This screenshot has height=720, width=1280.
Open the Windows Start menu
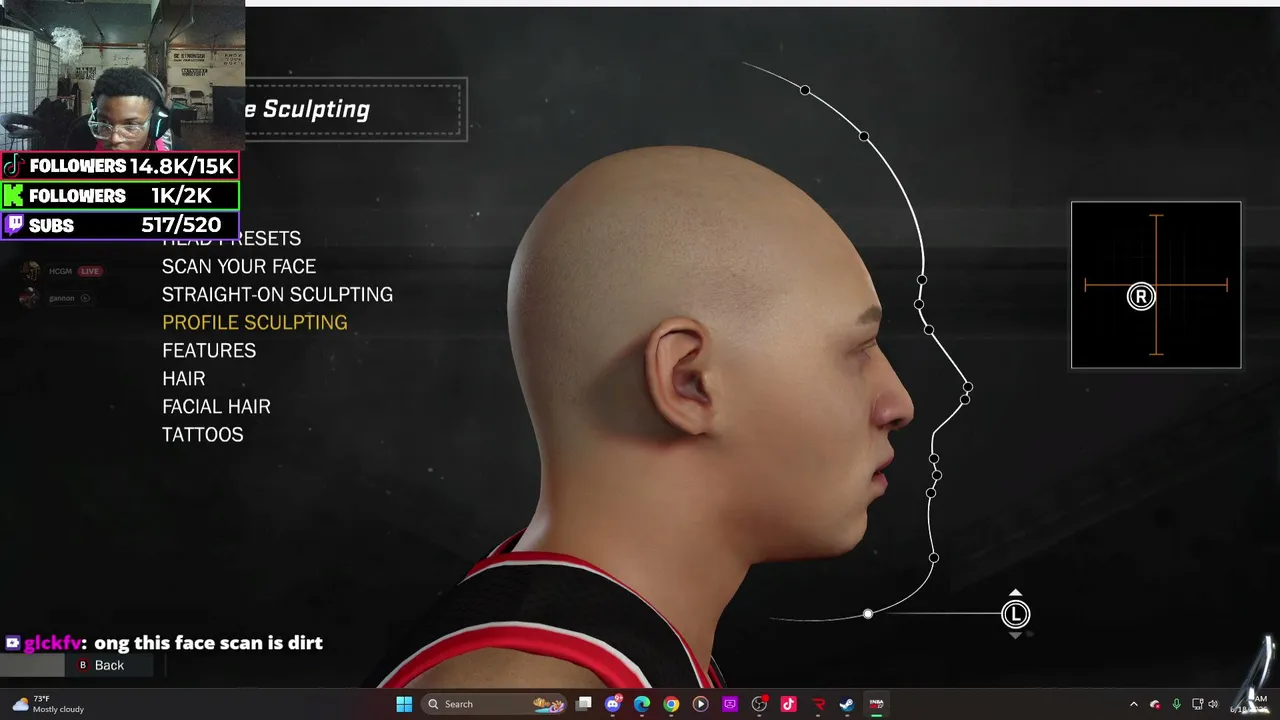[x=404, y=704]
